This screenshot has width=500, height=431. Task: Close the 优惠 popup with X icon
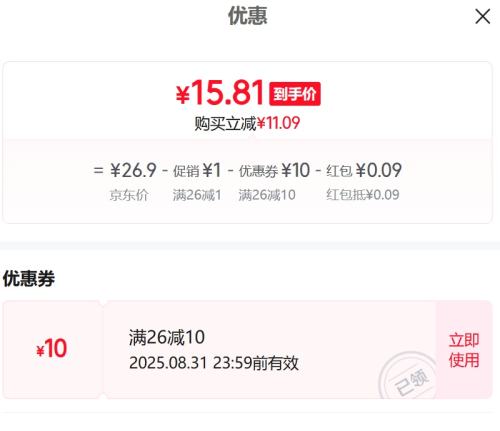(482, 17)
